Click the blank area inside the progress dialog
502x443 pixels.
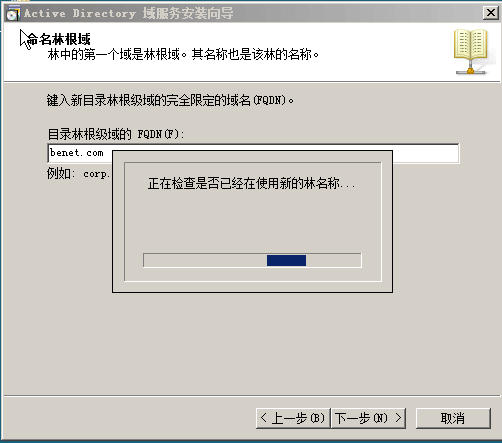pos(252,222)
